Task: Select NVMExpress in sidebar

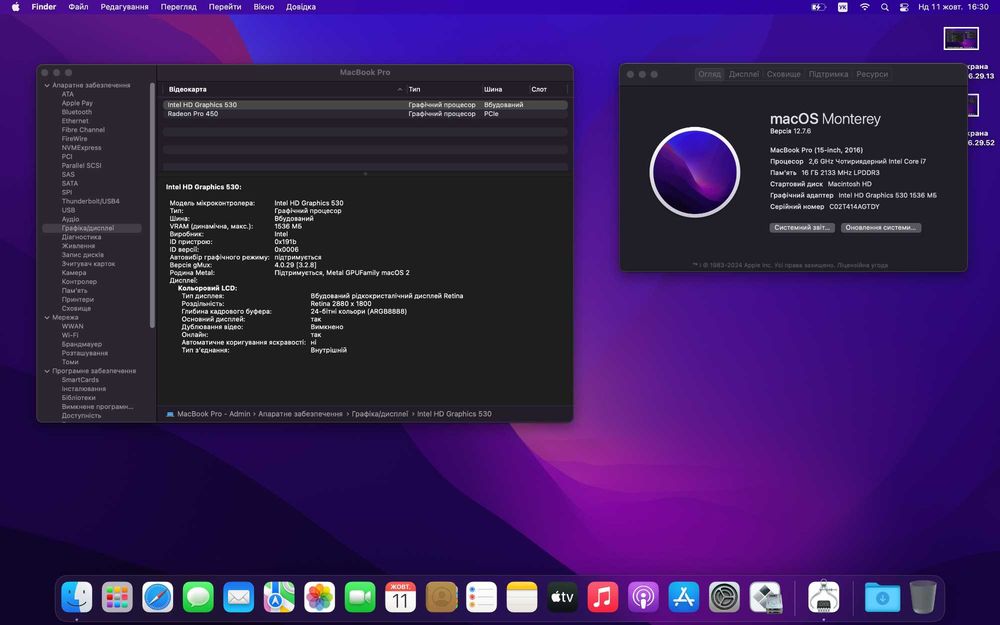Action: click(81, 147)
